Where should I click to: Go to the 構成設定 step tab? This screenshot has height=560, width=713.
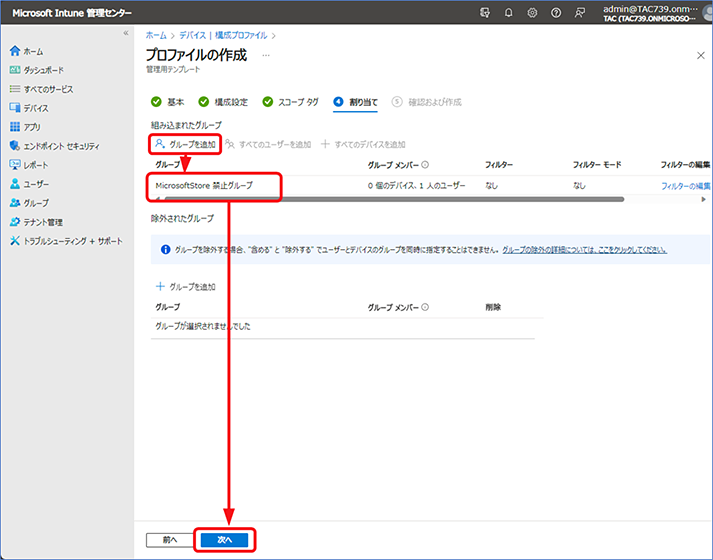(223, 102)
